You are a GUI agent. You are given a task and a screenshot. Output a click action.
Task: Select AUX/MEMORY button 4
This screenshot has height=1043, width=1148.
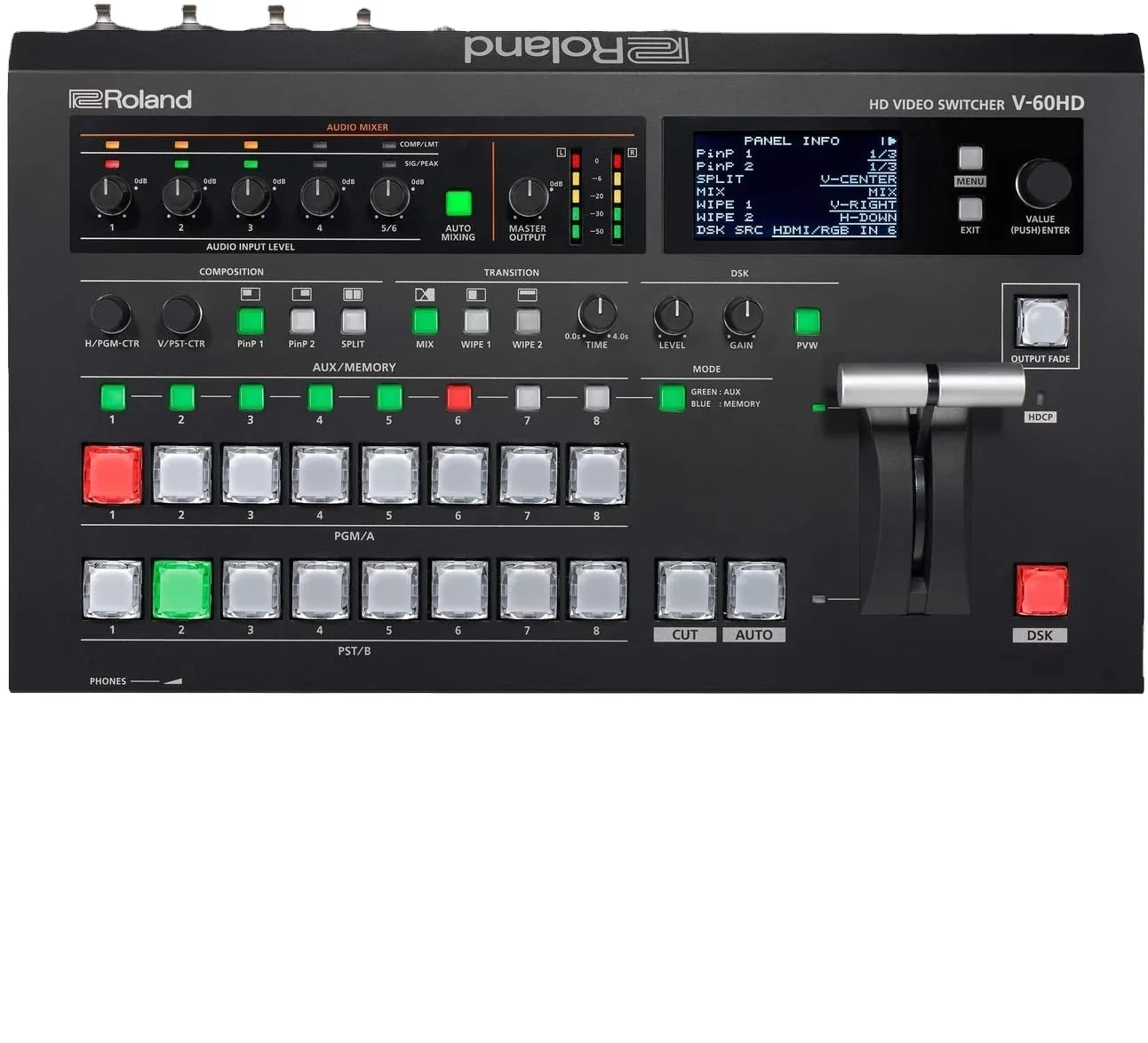pyautogui.click(x=320, y=397)
